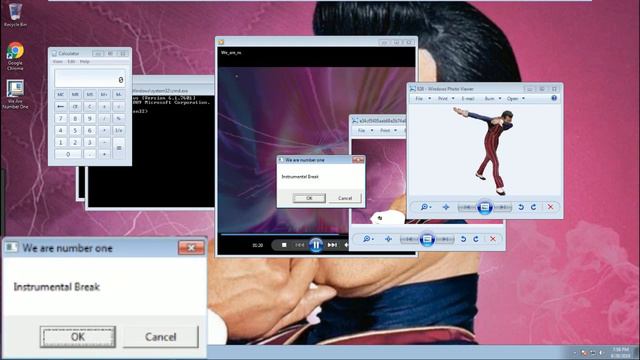Close the large We are number one dialog
Viewport: 640px width, 360px height.
[x=191, y=248]
